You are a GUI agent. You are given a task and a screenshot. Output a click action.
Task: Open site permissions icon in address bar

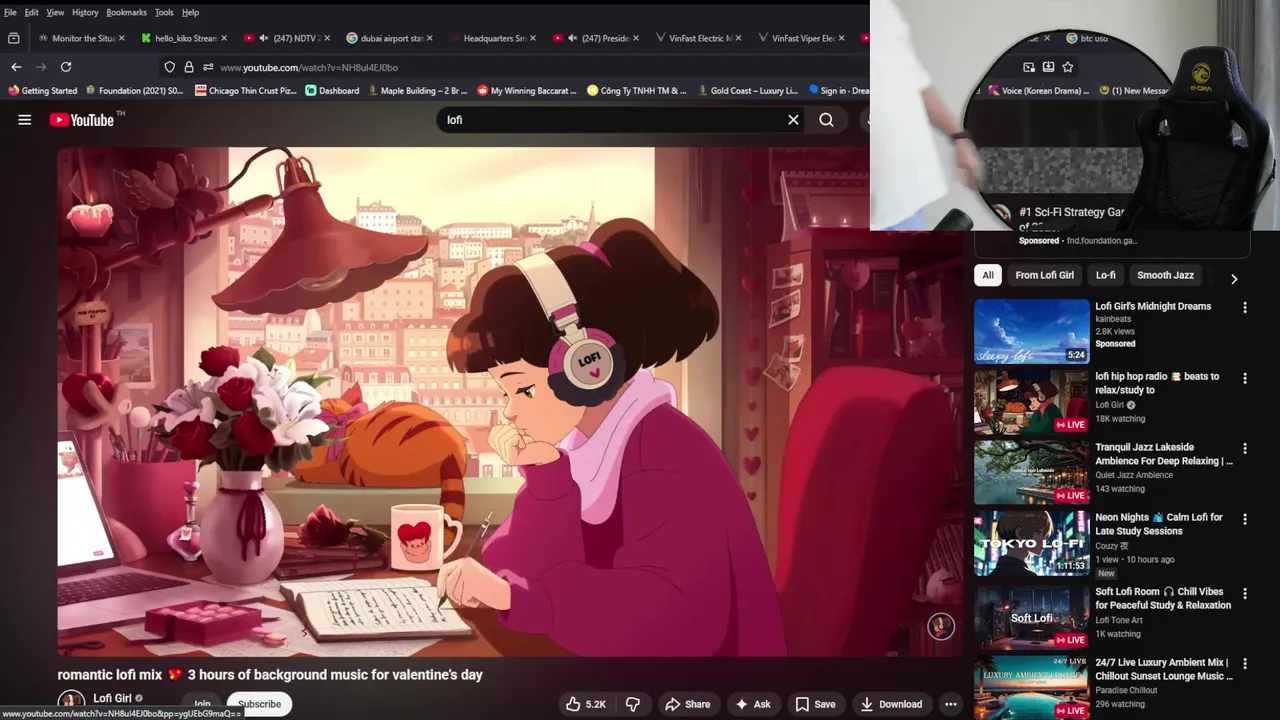[x=208, y=67]
